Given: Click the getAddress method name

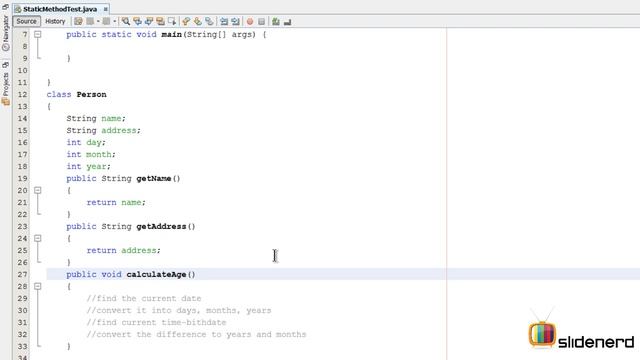Looking at the screenshot, I should point(161,227).
